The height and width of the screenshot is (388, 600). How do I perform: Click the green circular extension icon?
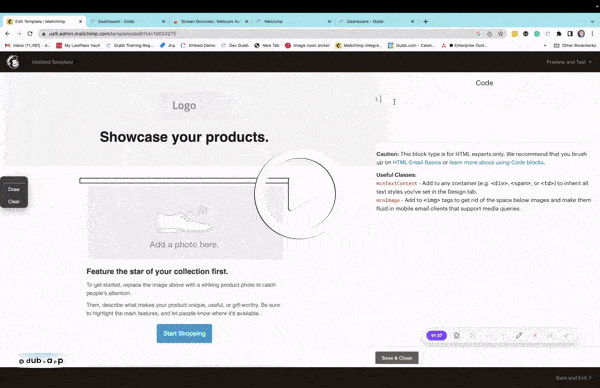pos(537,34)
